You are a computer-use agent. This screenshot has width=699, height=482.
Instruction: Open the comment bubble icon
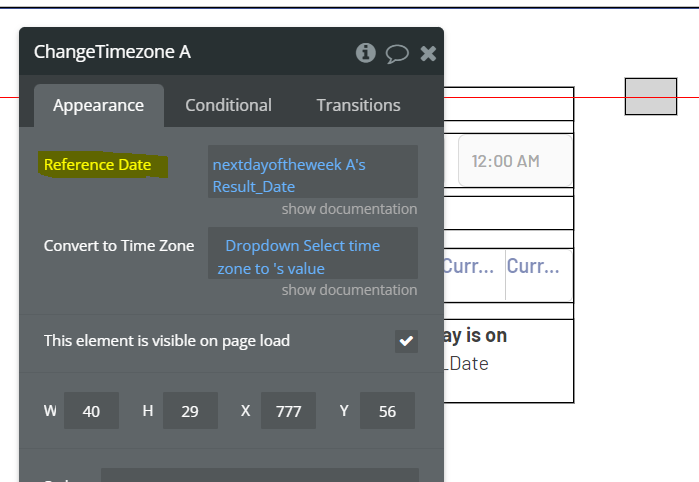(x=397, y=54)
